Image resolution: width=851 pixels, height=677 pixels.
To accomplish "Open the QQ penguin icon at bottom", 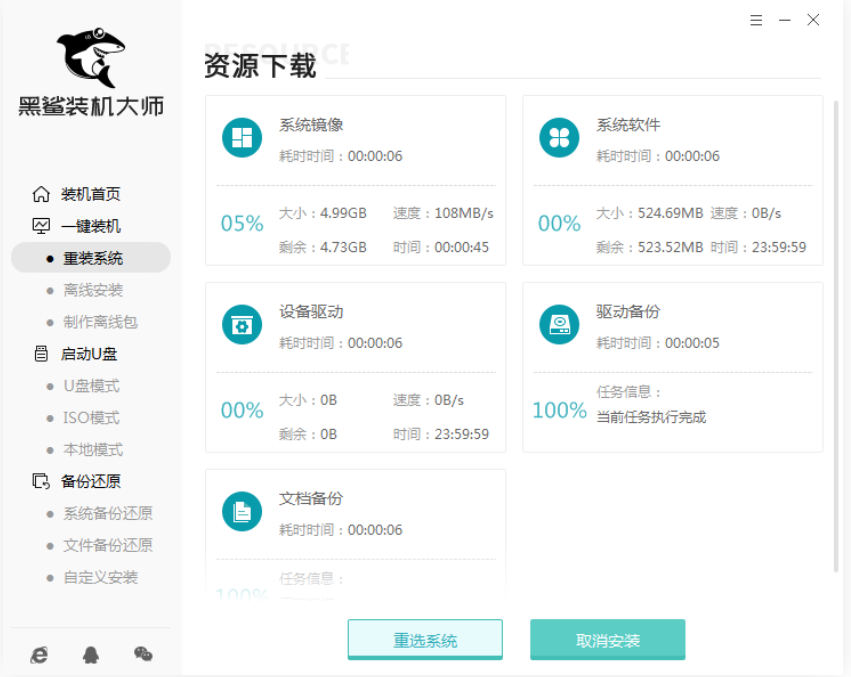I will point(91,654).
